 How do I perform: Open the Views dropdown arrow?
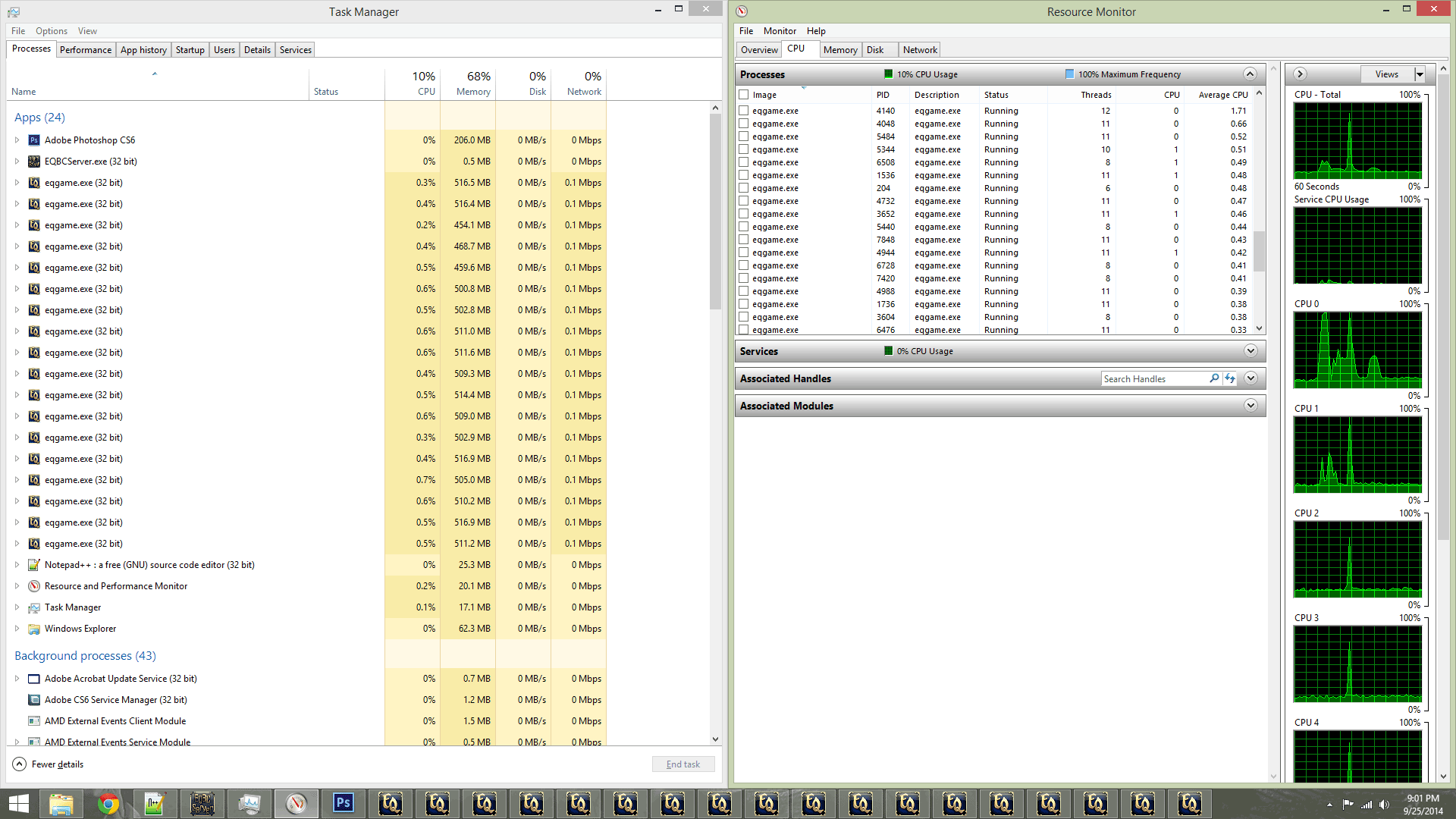[x=1420, y=74]
